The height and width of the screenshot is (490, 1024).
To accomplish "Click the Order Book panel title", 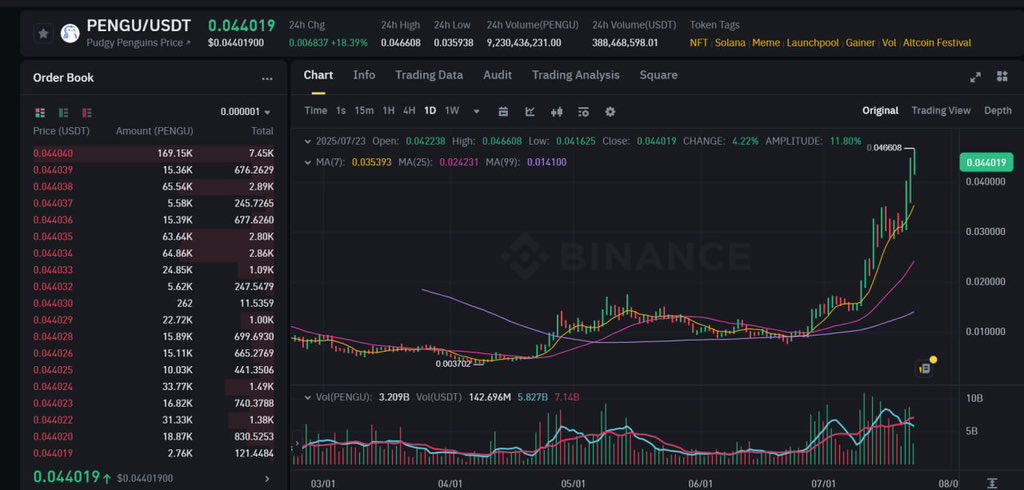I will (x=63, y=78).
